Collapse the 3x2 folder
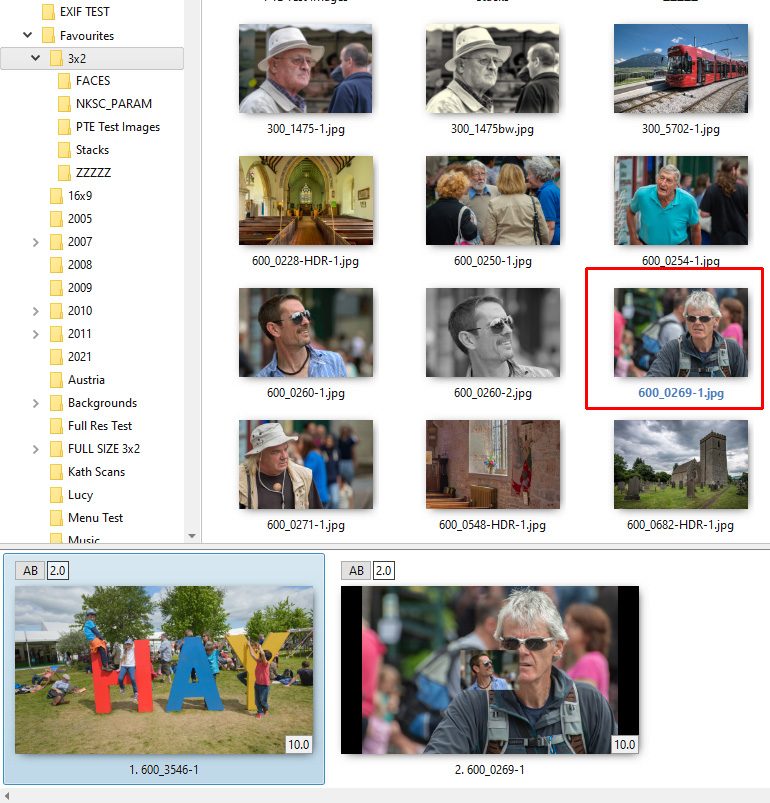This screenshot has height=803, width=770. (36, 58)
